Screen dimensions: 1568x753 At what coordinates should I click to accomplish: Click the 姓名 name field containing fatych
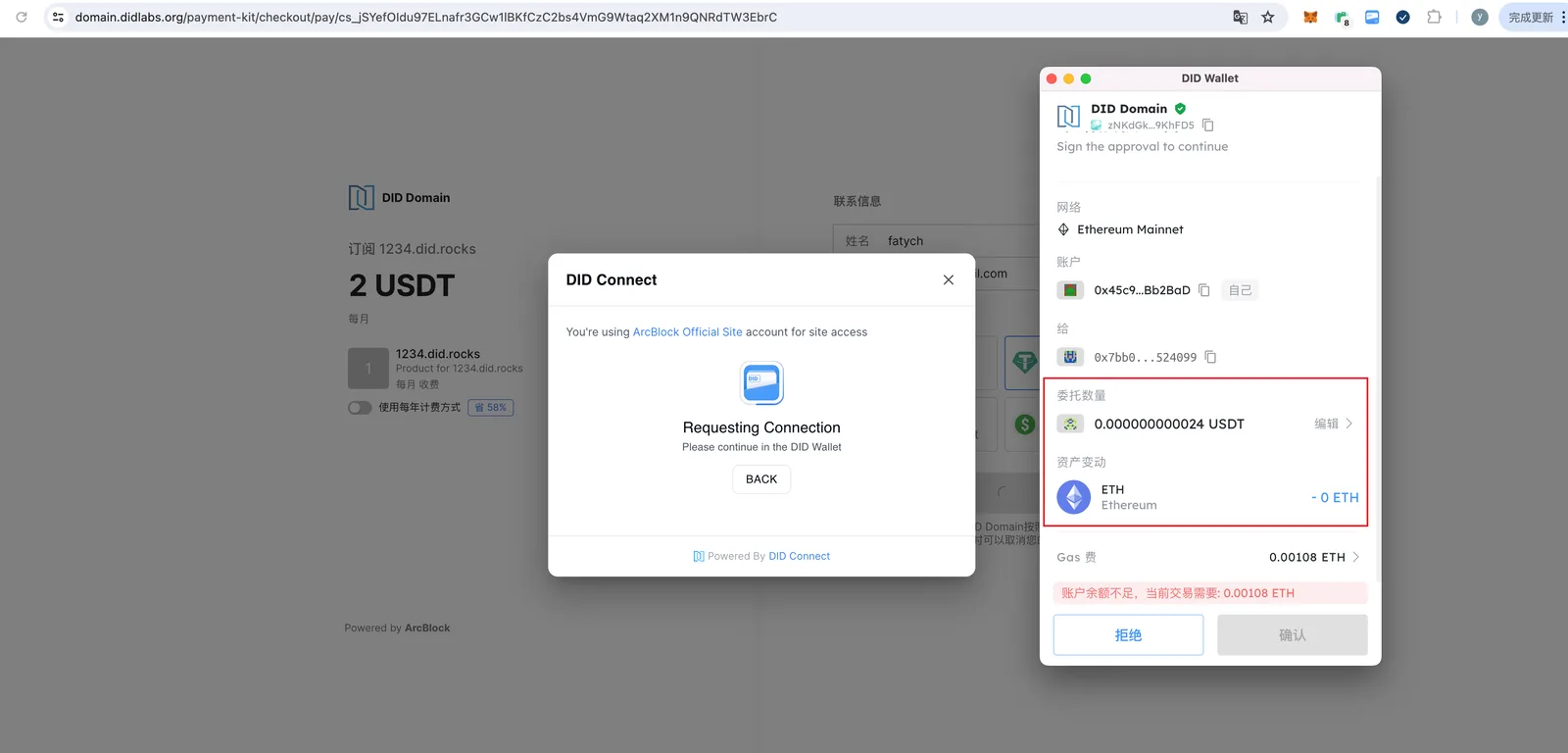[936, 240]
